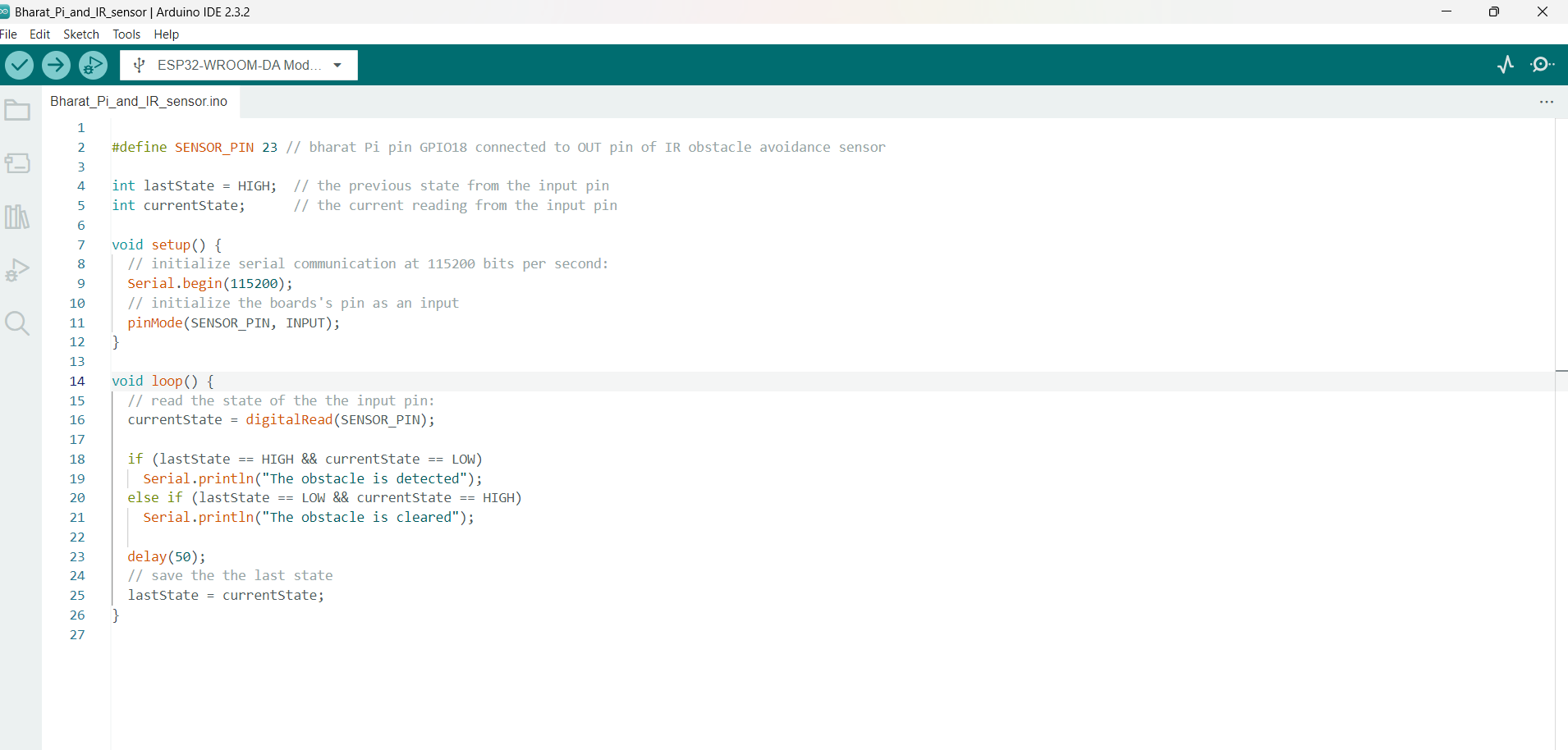Click 'digitalRead(SENSOR_PIN);' call
The height and width of the screenshot is (750, 1568).
[340, 420]
